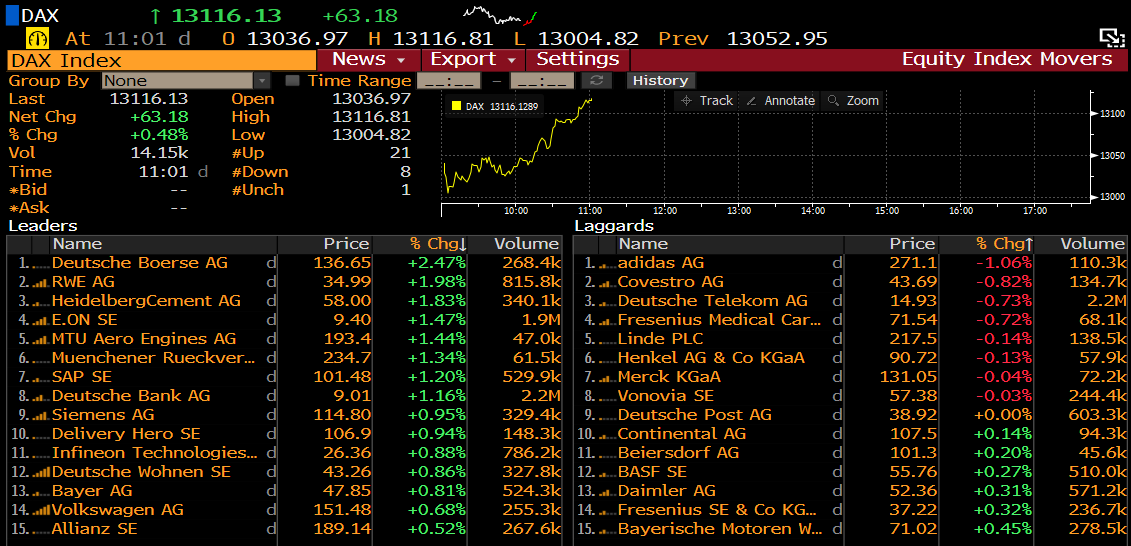
Task: Click the yellow DAX legend color swatch
Action: (456, 107)
